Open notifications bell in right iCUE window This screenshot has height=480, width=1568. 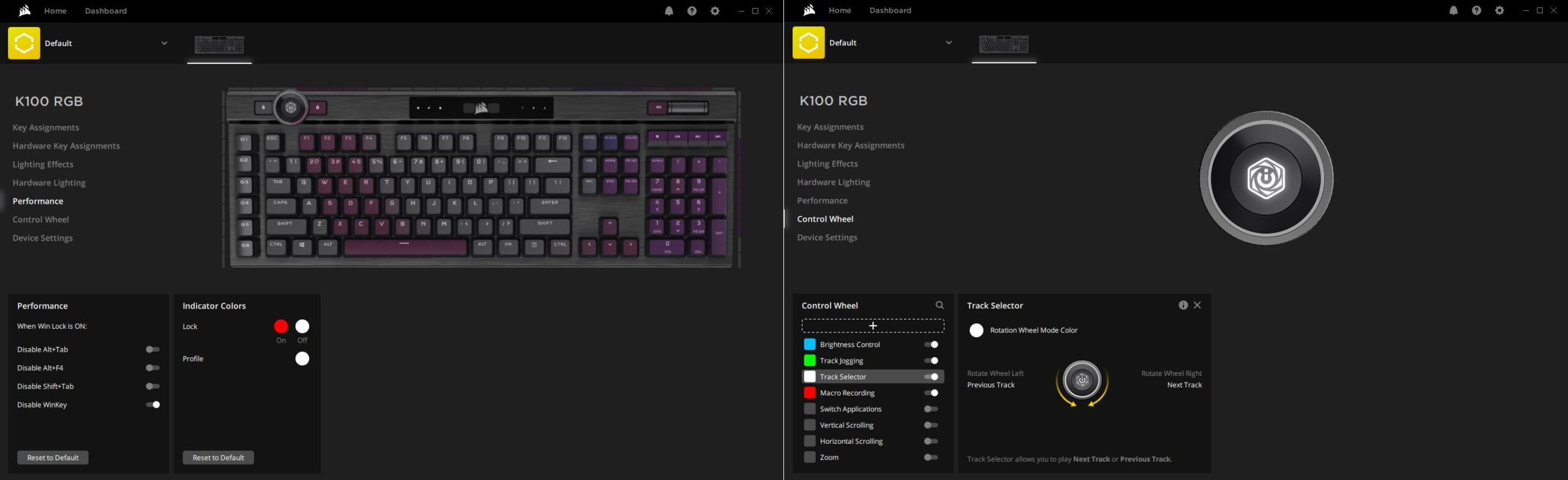pos(1453,10)
